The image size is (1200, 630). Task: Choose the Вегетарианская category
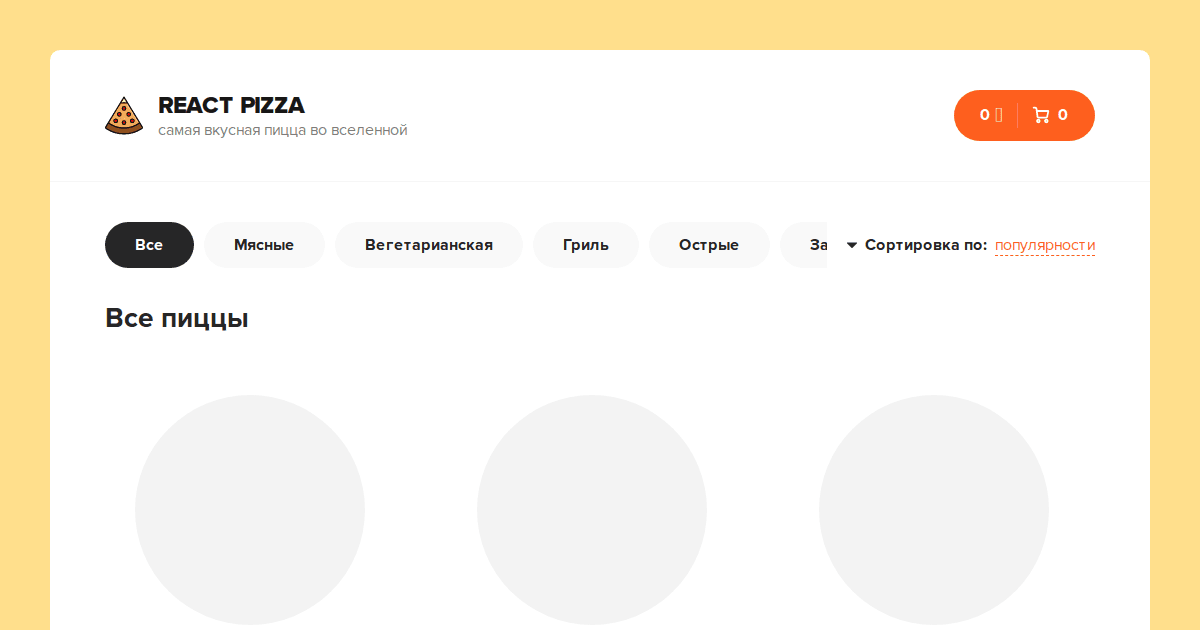(428, 245)
